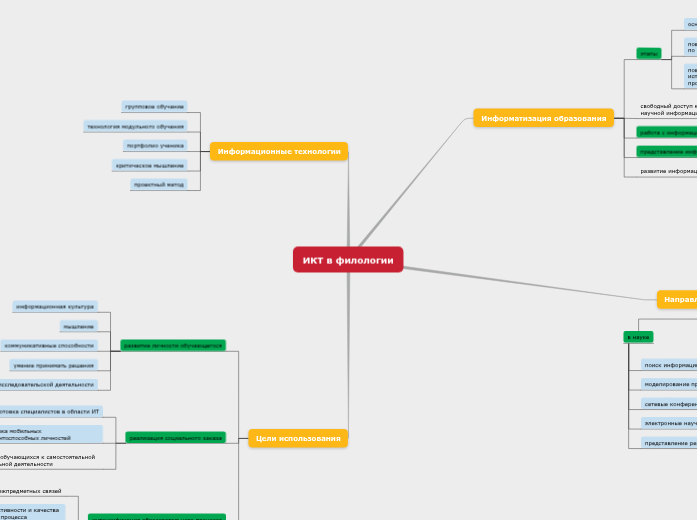
Task: Select the green 'этапы' node
Action: point(648,53)
